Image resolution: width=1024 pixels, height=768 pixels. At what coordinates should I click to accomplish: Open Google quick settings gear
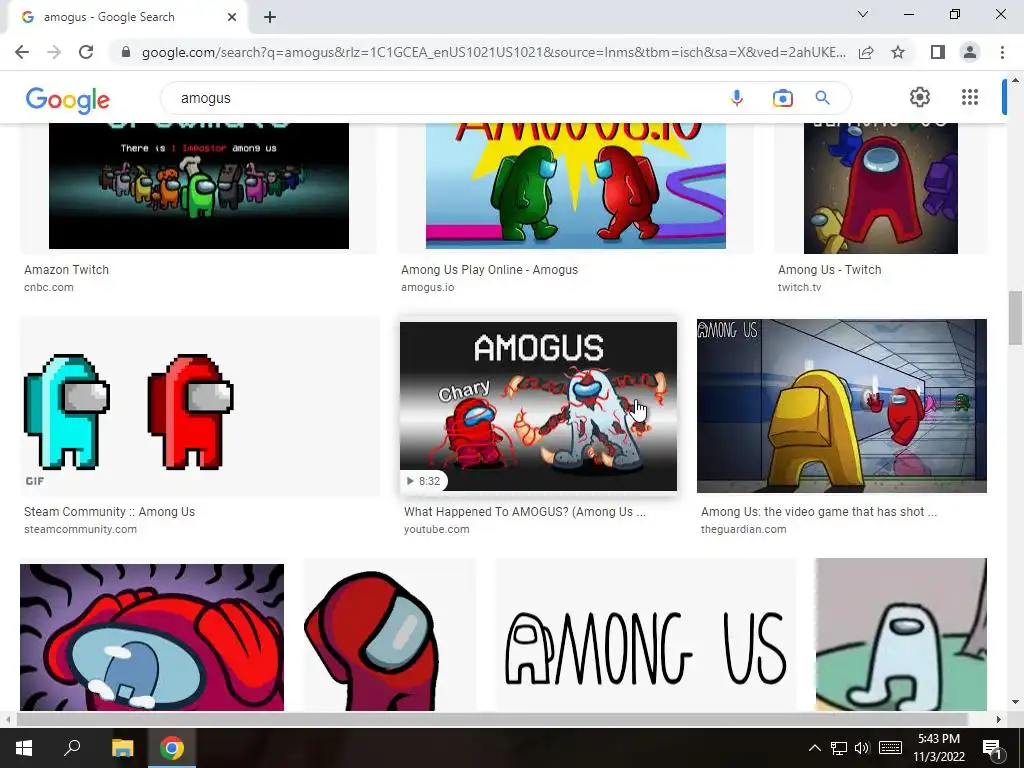pos(920,97)
